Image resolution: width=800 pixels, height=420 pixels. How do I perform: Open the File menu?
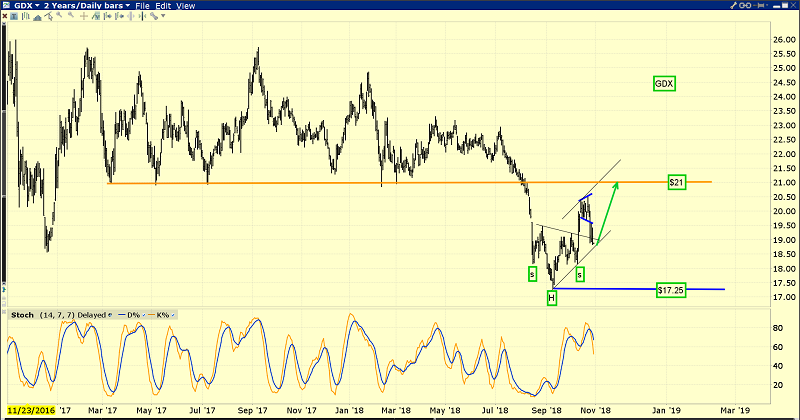coord(142,6)
